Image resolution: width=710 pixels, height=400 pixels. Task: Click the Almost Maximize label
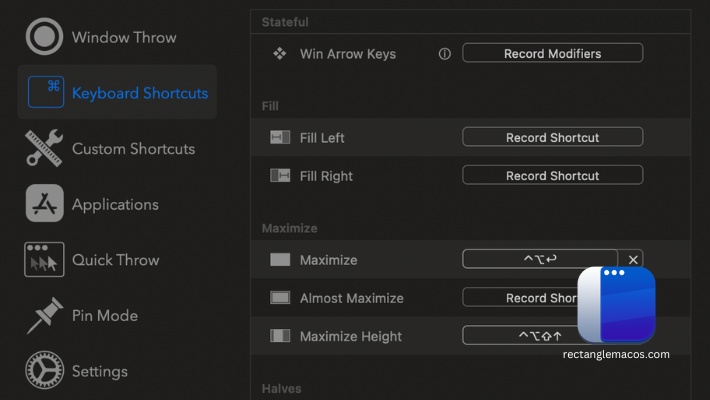[351, 298]
